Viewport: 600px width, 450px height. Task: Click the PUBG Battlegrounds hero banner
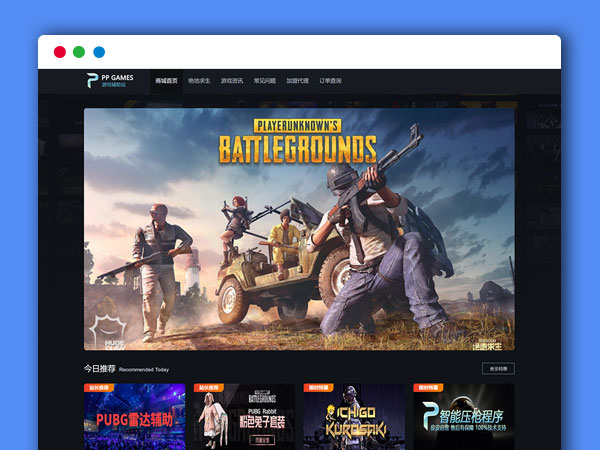point(299,229)
